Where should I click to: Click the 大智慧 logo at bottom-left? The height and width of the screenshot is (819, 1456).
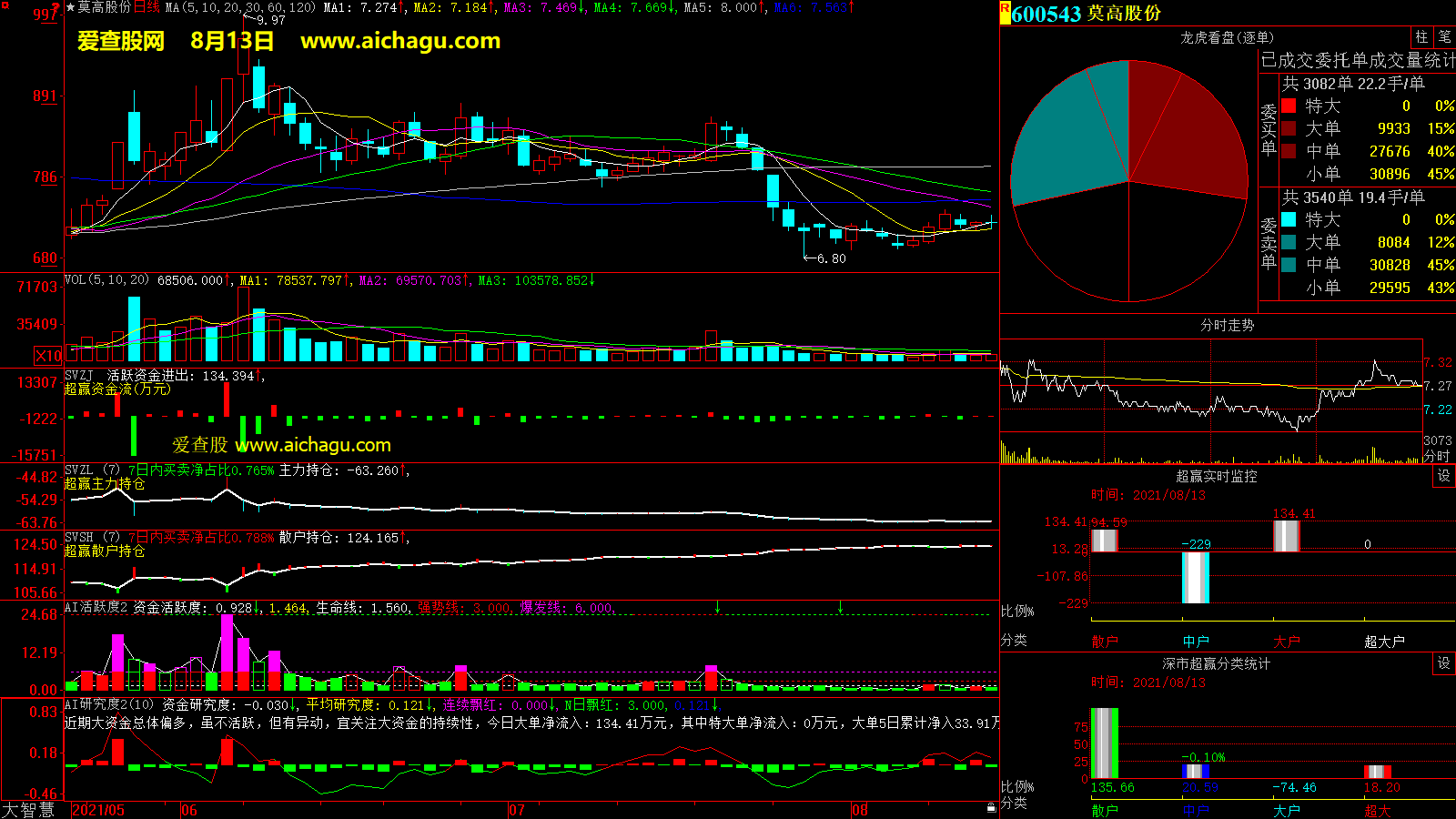coord(29,810)
